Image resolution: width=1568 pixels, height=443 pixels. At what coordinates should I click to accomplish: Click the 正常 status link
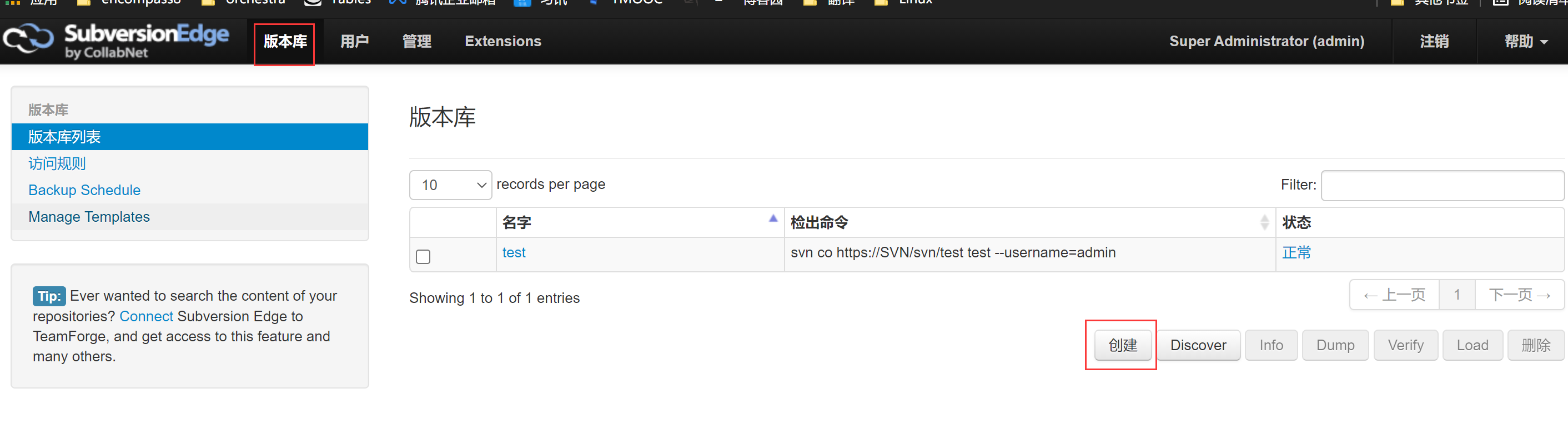coord(1296,252)
